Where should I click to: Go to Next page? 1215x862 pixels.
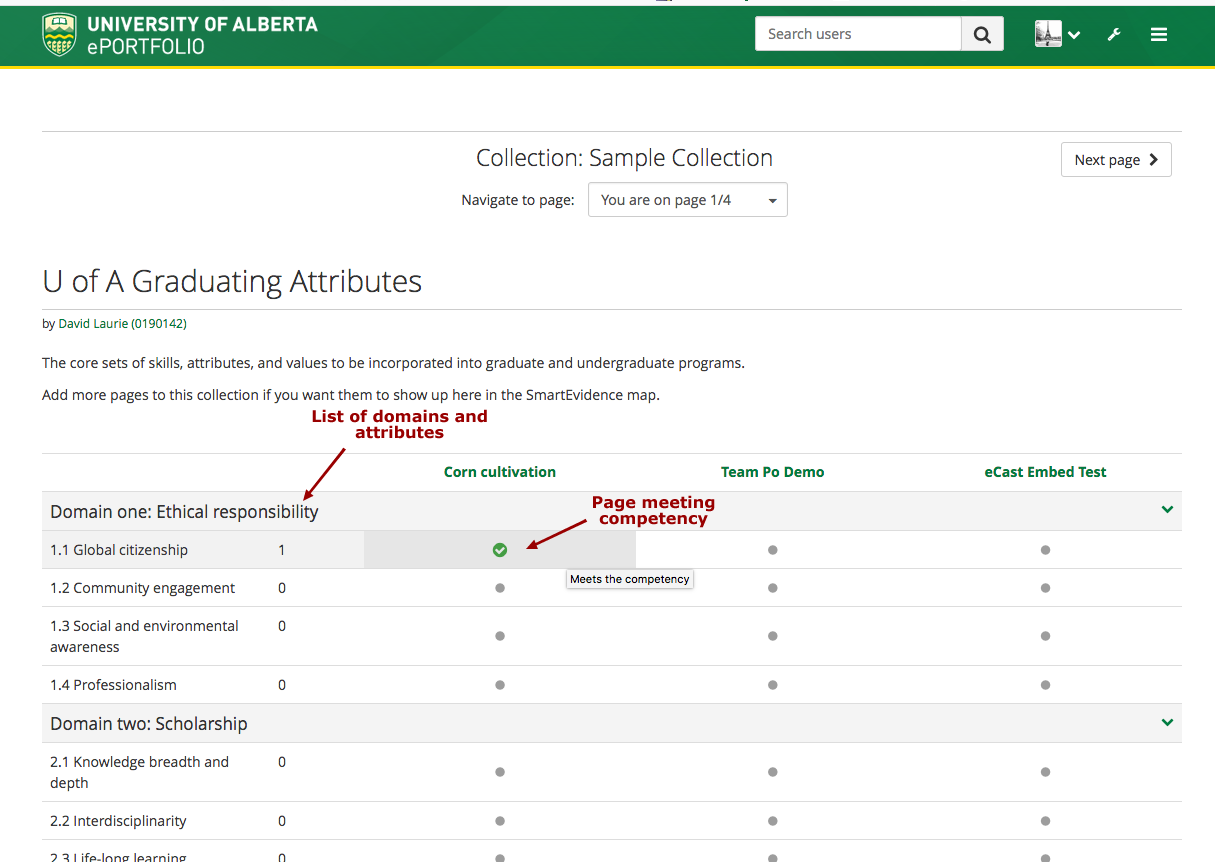click(x=1115, y=160)
